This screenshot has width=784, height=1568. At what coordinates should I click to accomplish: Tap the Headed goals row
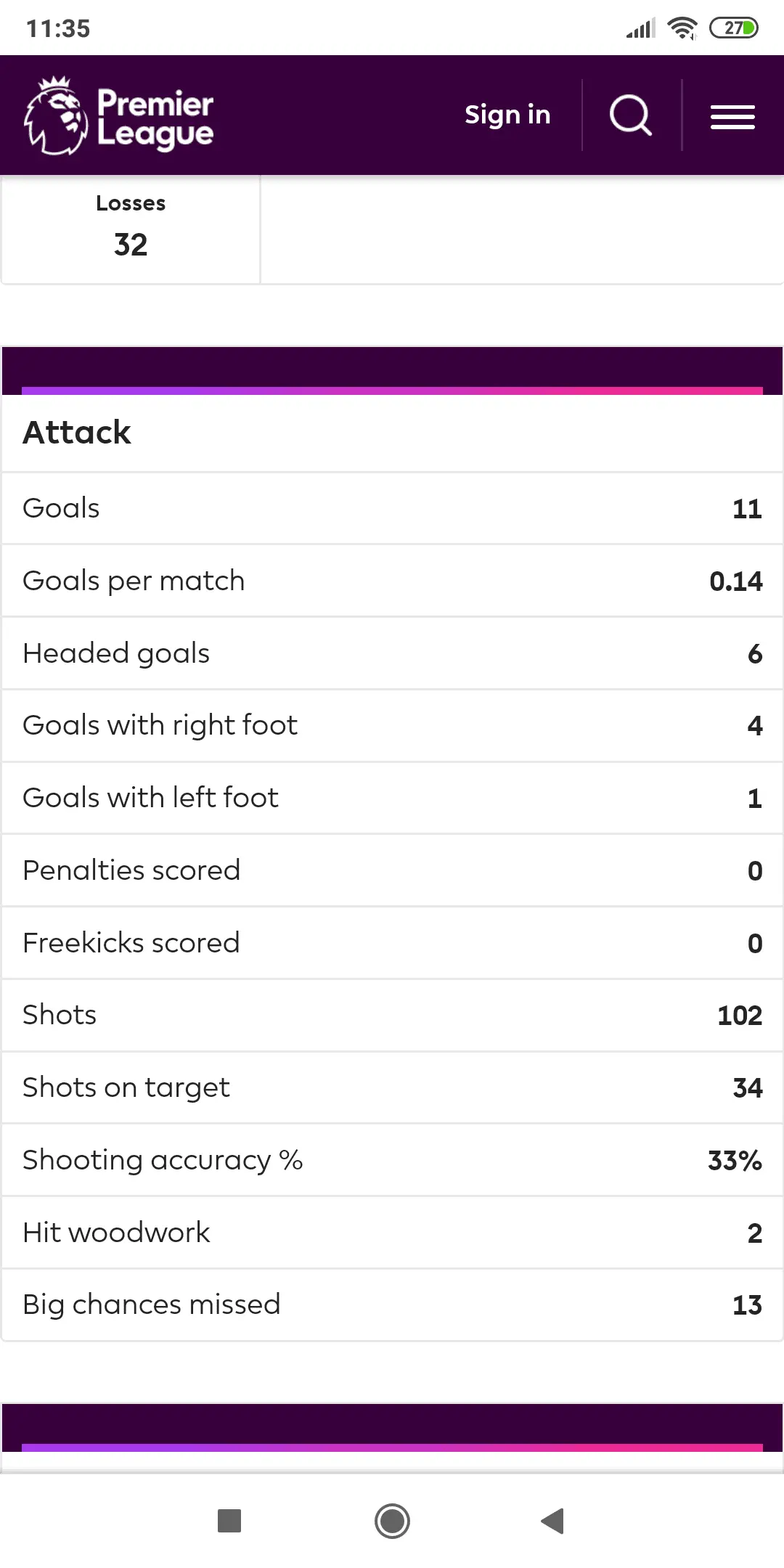[392, 653]
